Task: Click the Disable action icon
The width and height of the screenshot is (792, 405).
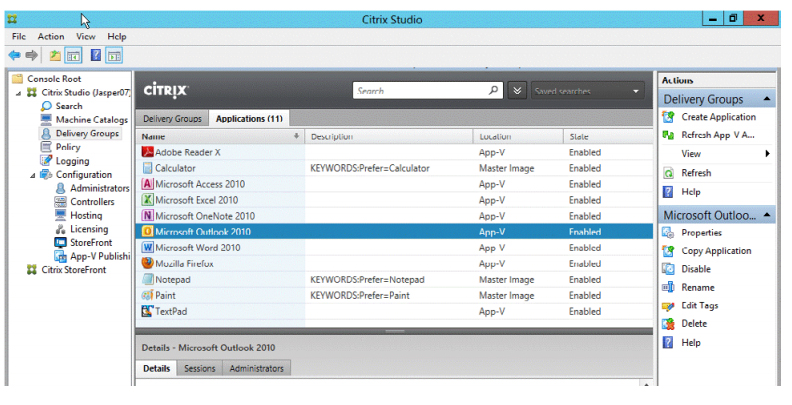Action: (668, 269)
